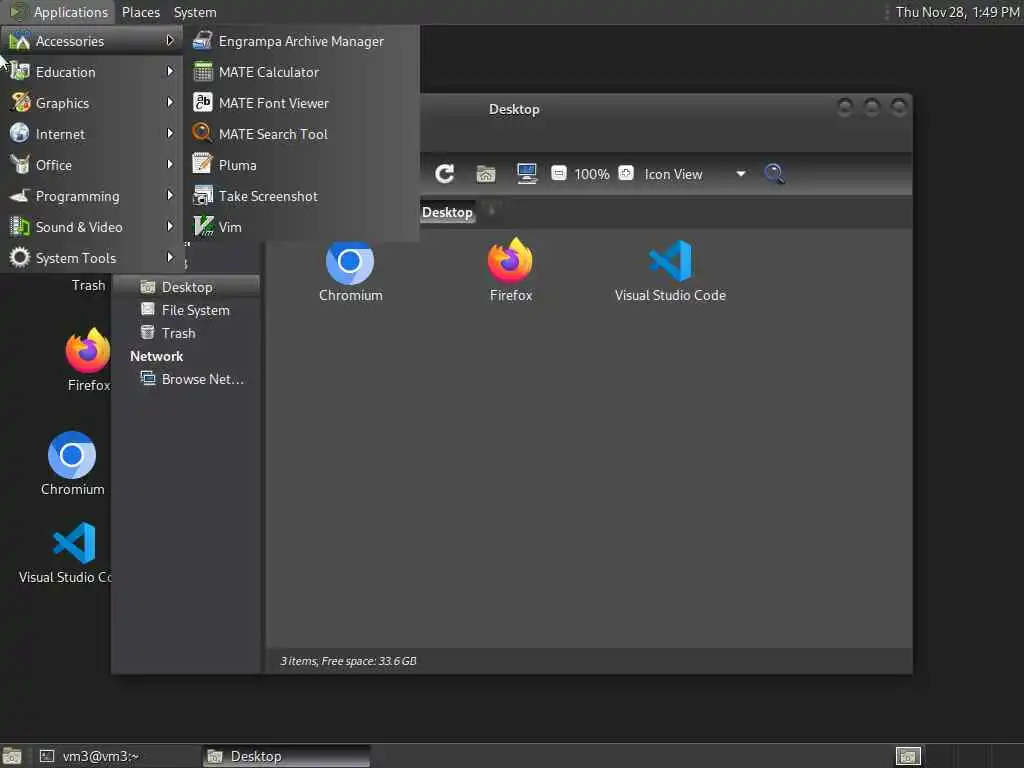Click the Trash label on the desktop
This screenshot has width=1024, height=768.
point(89,285)
